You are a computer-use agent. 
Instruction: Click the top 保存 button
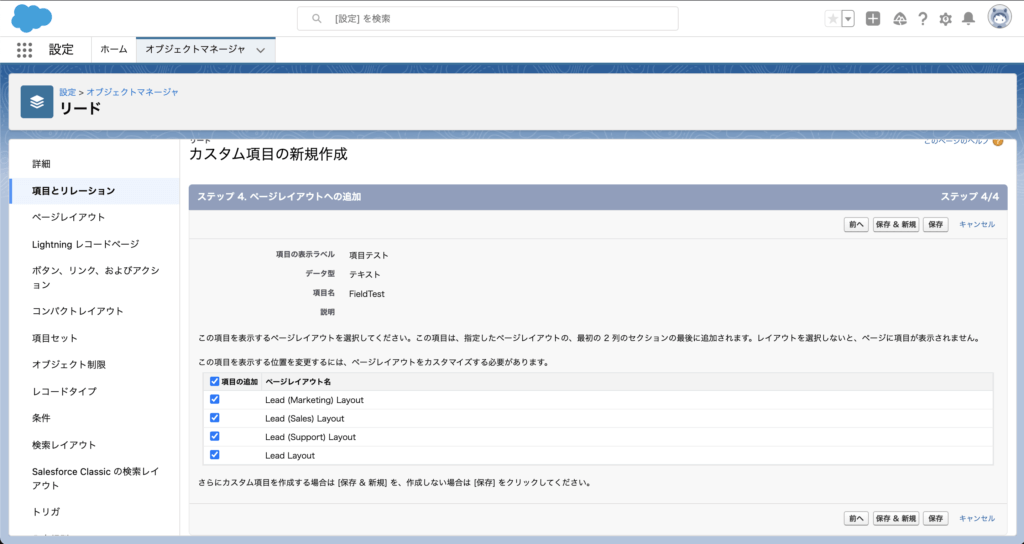click(x=936, y=225)
